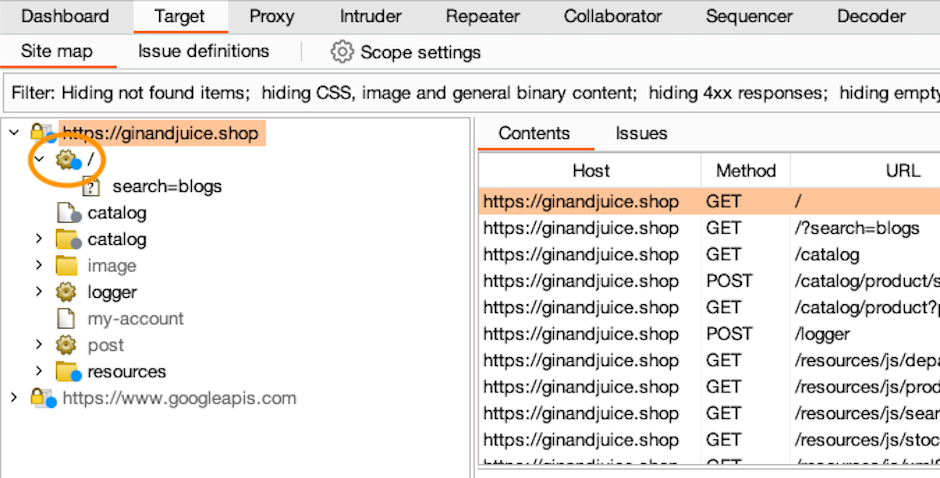Expand the www.googleapis.com host node
940x478 pixels.
pyautogui.click(x=14, y=397)
